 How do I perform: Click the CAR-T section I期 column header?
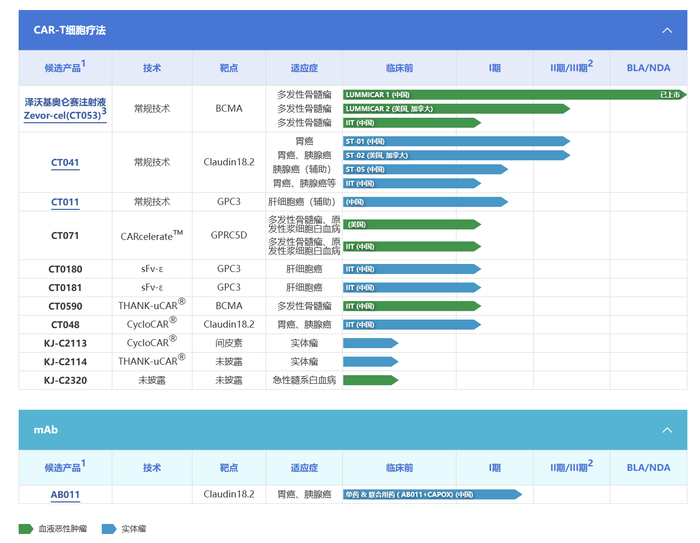pyautogui.click(x=494, y=68)
